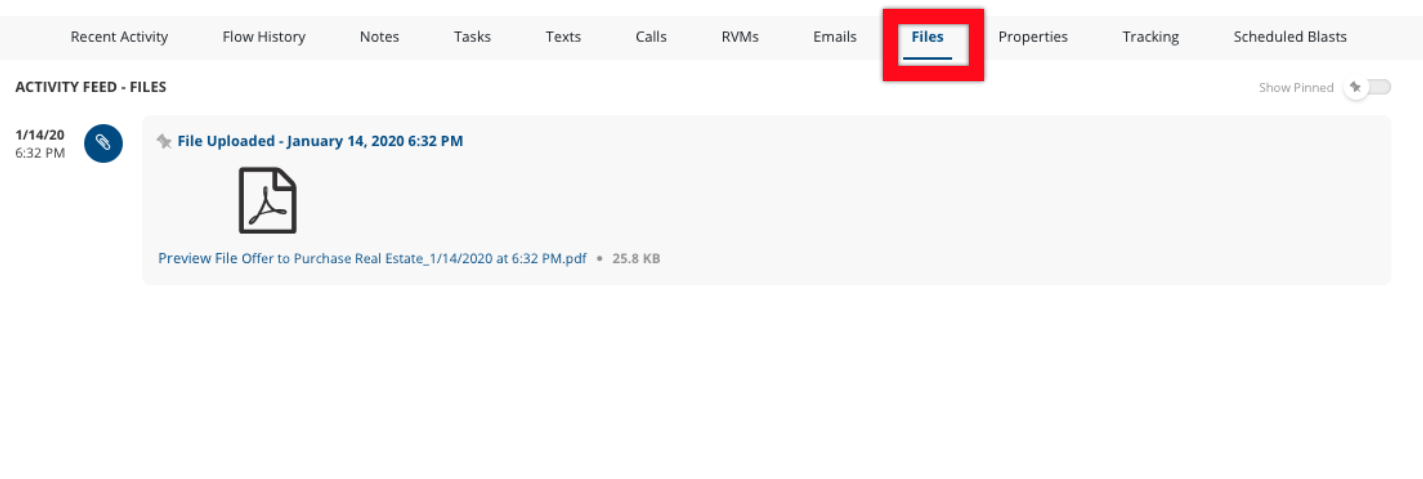Open File Uploaded January 14, 2020 heading
The height and width of the screenshot is (479, 1423).
(320, 141)
